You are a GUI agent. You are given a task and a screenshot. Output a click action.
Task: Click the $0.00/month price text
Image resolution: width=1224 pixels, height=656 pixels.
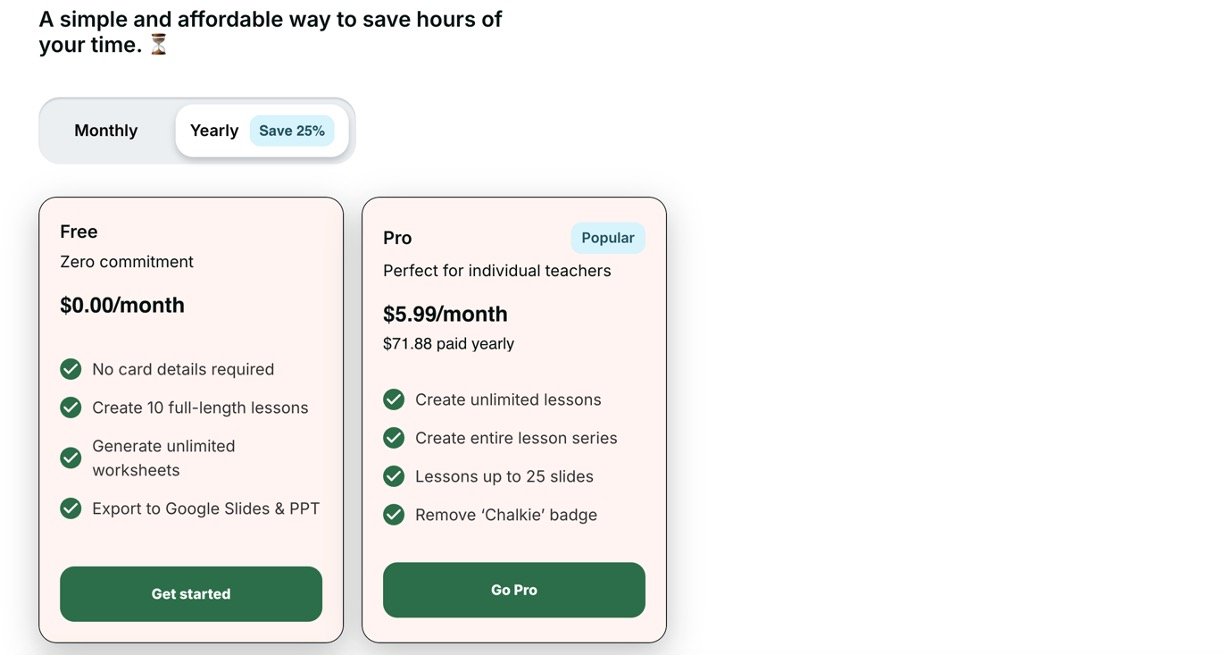[x=122, y=305]
